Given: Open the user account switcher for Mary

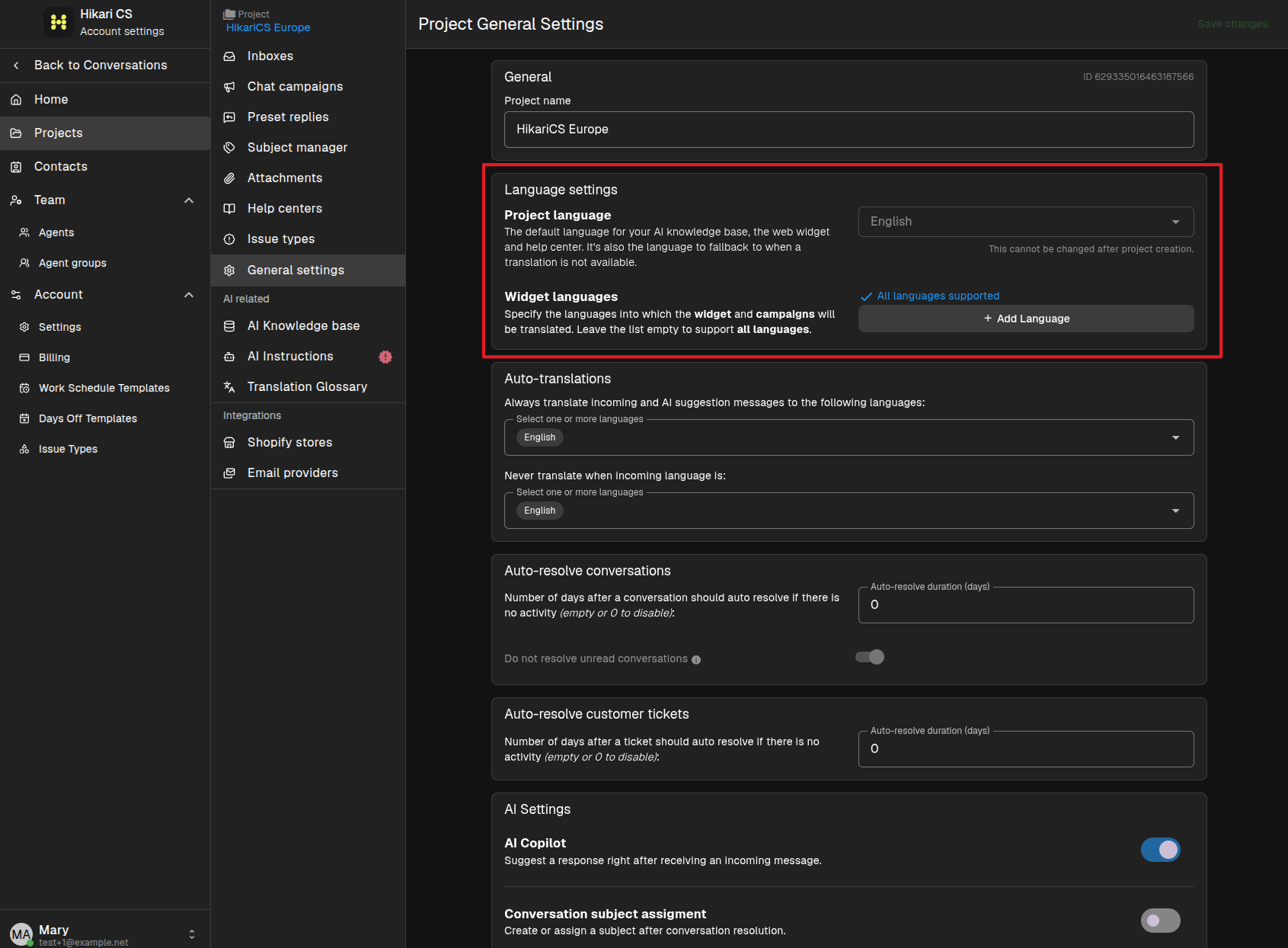Looking at the screenshot, I should point(192,934).
